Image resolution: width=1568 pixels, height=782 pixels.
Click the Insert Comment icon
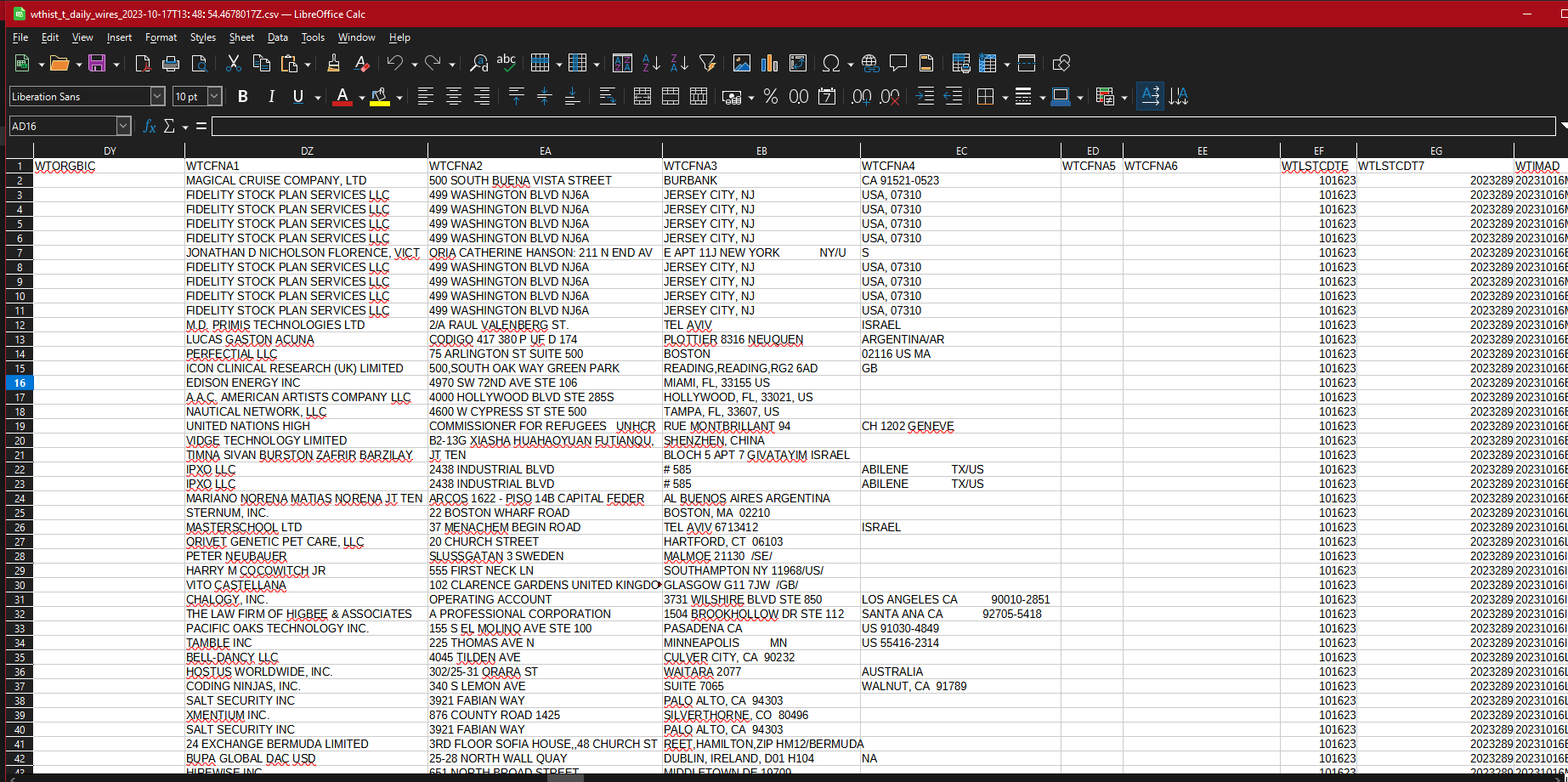[898, 63]
